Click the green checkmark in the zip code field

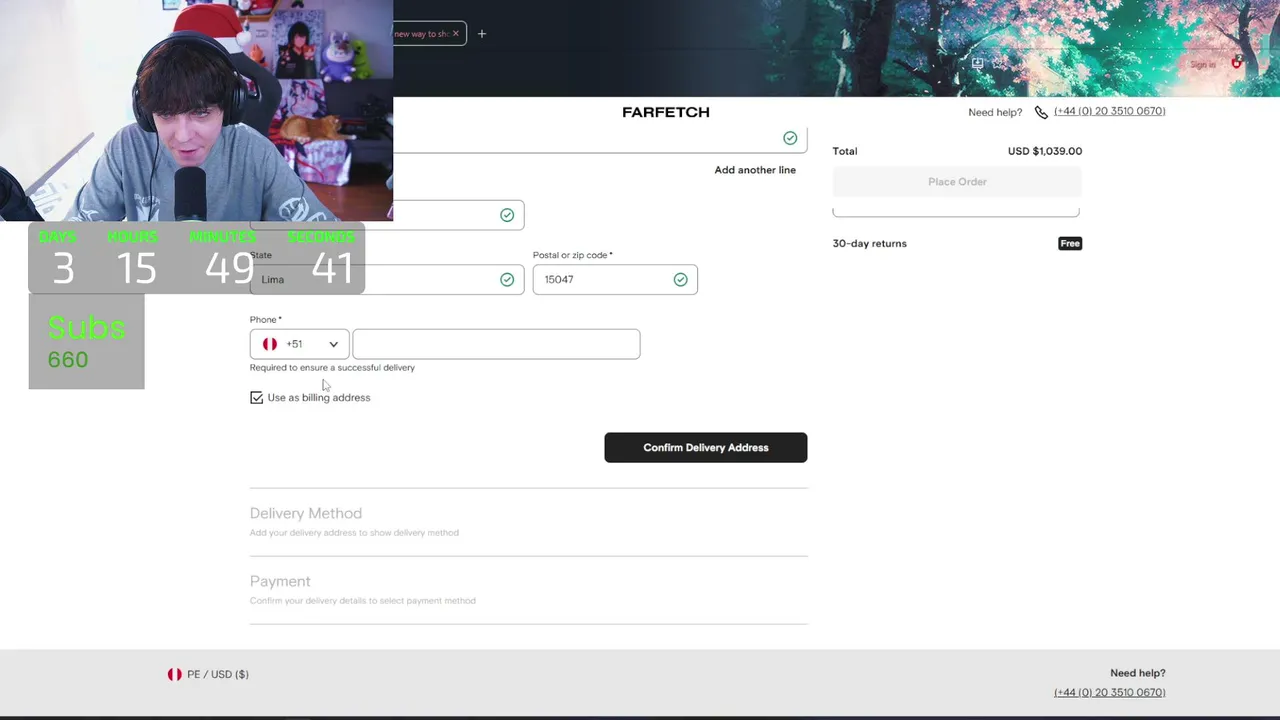[681, 280]
